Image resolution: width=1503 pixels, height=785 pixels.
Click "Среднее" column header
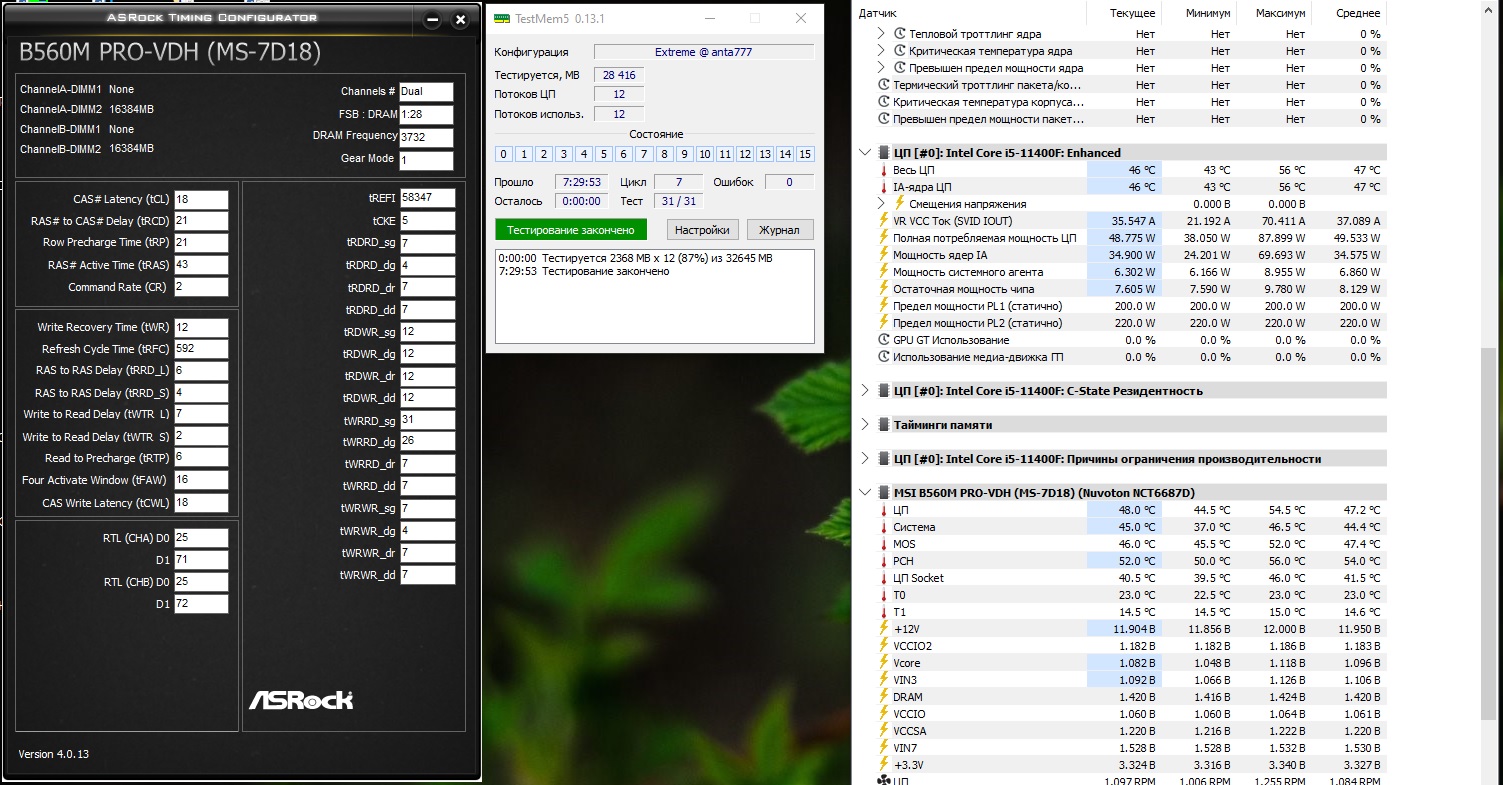tap(1358, 13)
